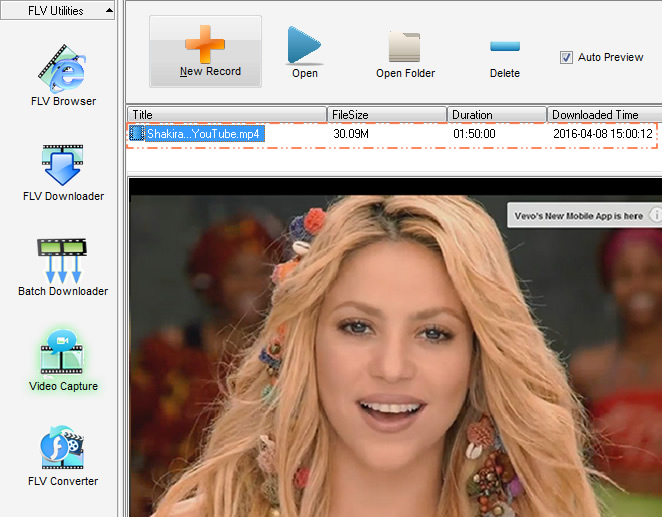Sort list by Duration column header
The image size is (662, 517).
[497, 115]
